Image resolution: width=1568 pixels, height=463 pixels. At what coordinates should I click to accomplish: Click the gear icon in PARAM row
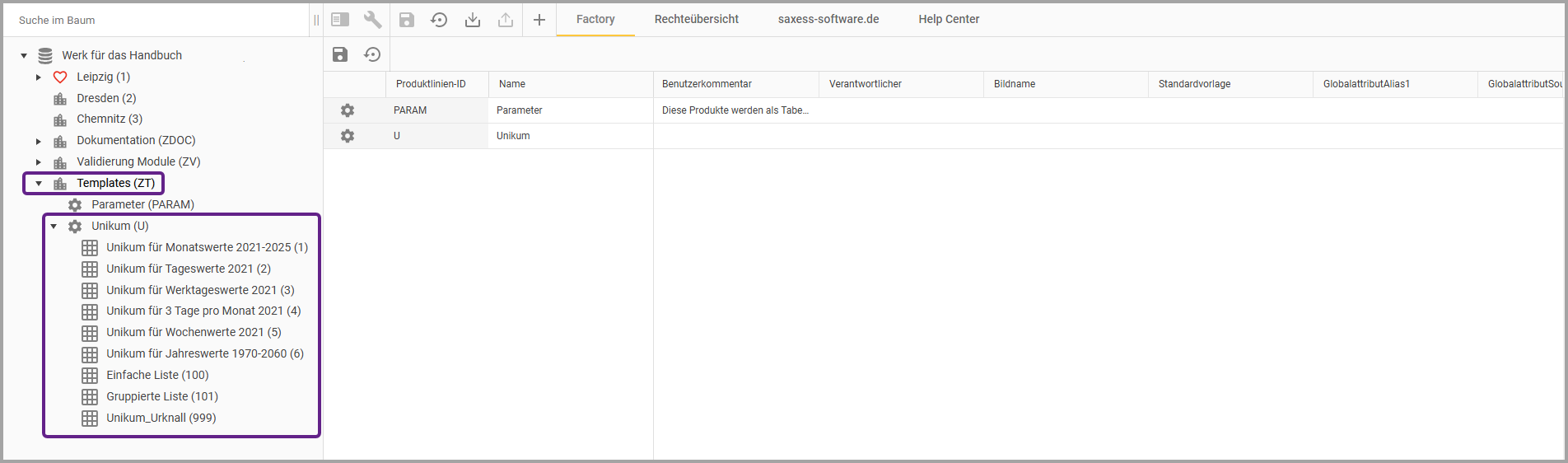pyautogui.click(x=348, y=110)
